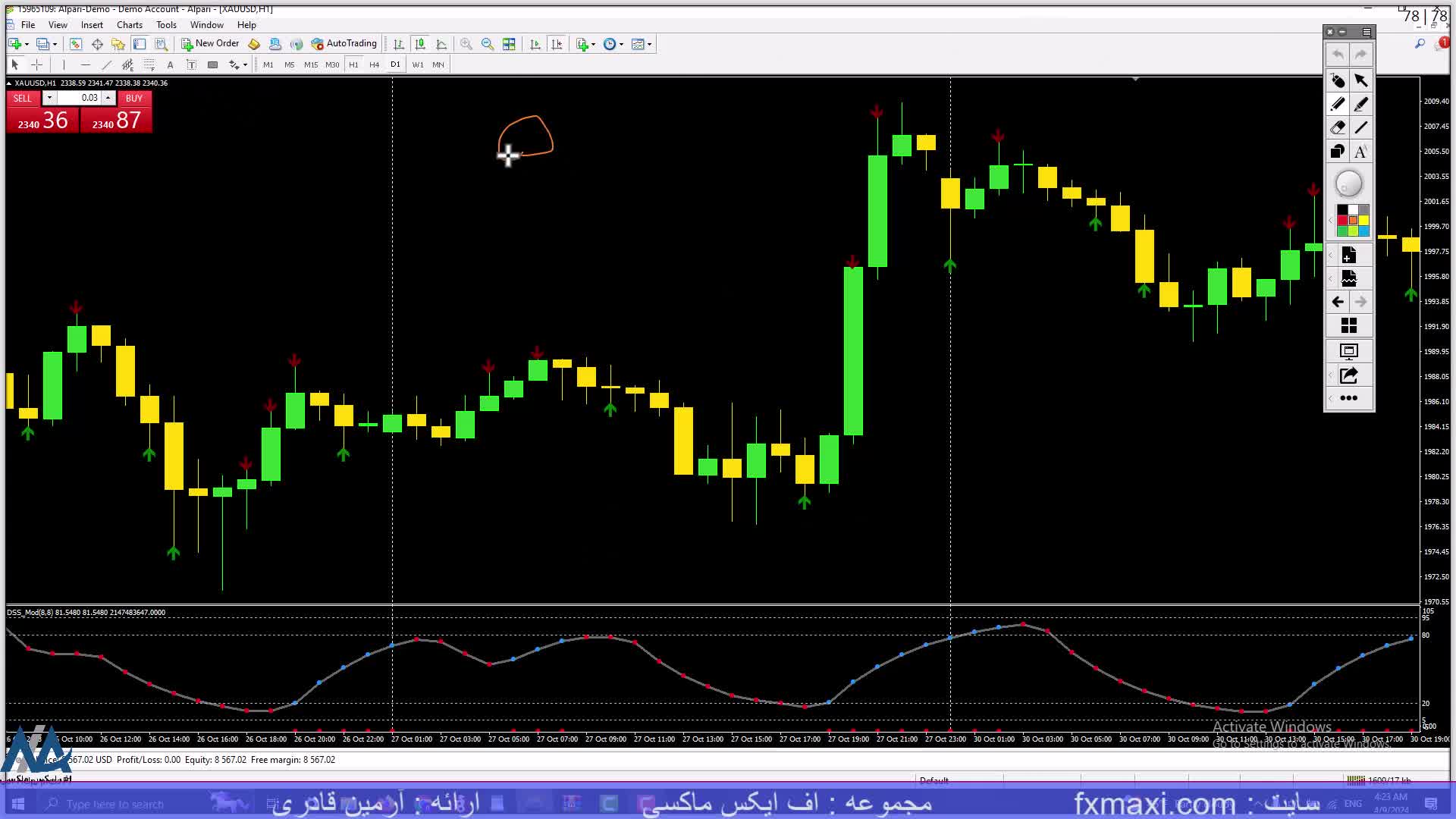Pick the yellow color swatch
Screen dimensions: 1456x819
(x=1363, y=221)
